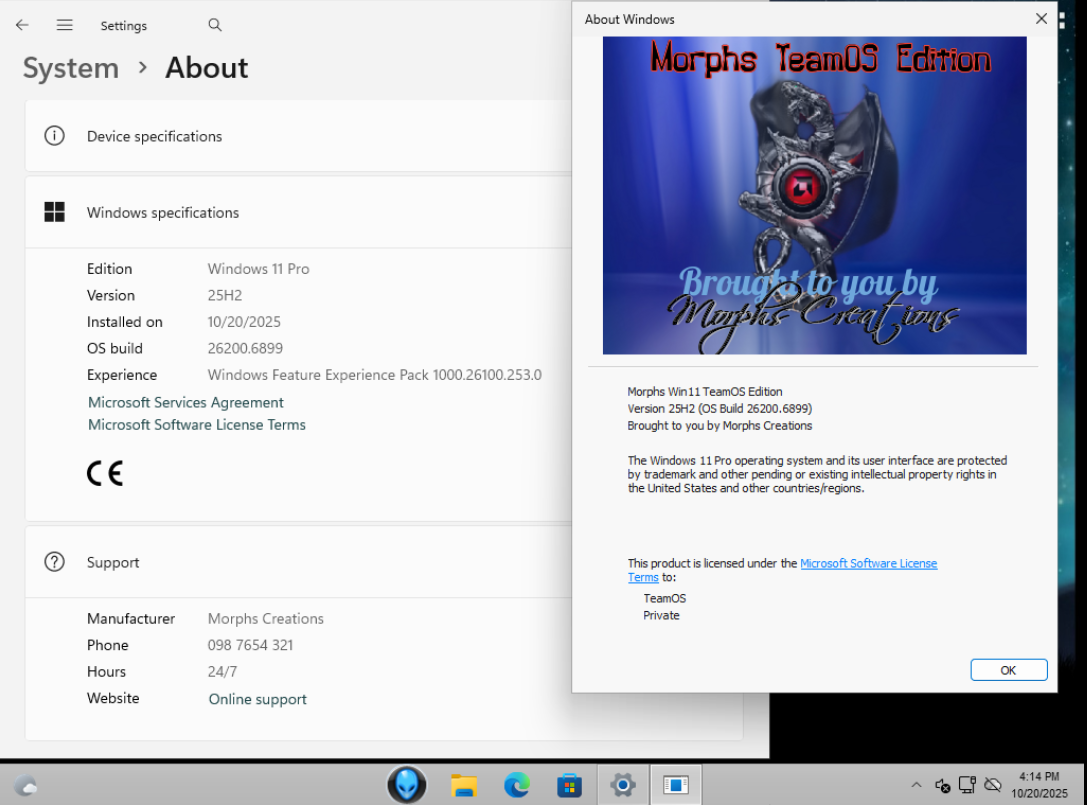Image resolution: width=1087 pixels, height=805 pixels.
Task: Click the alien head Start button
Action: click(x=407, y=785)
